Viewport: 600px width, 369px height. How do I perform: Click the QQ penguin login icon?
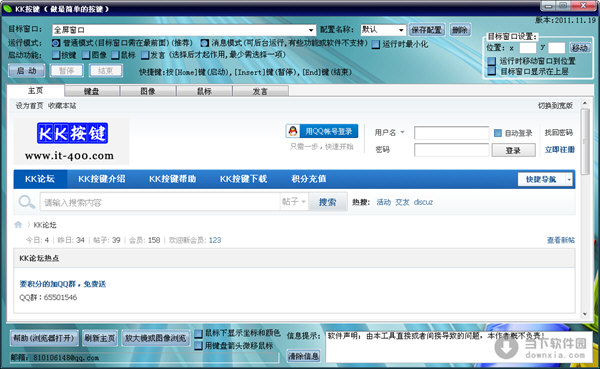[x=293, y=131]
